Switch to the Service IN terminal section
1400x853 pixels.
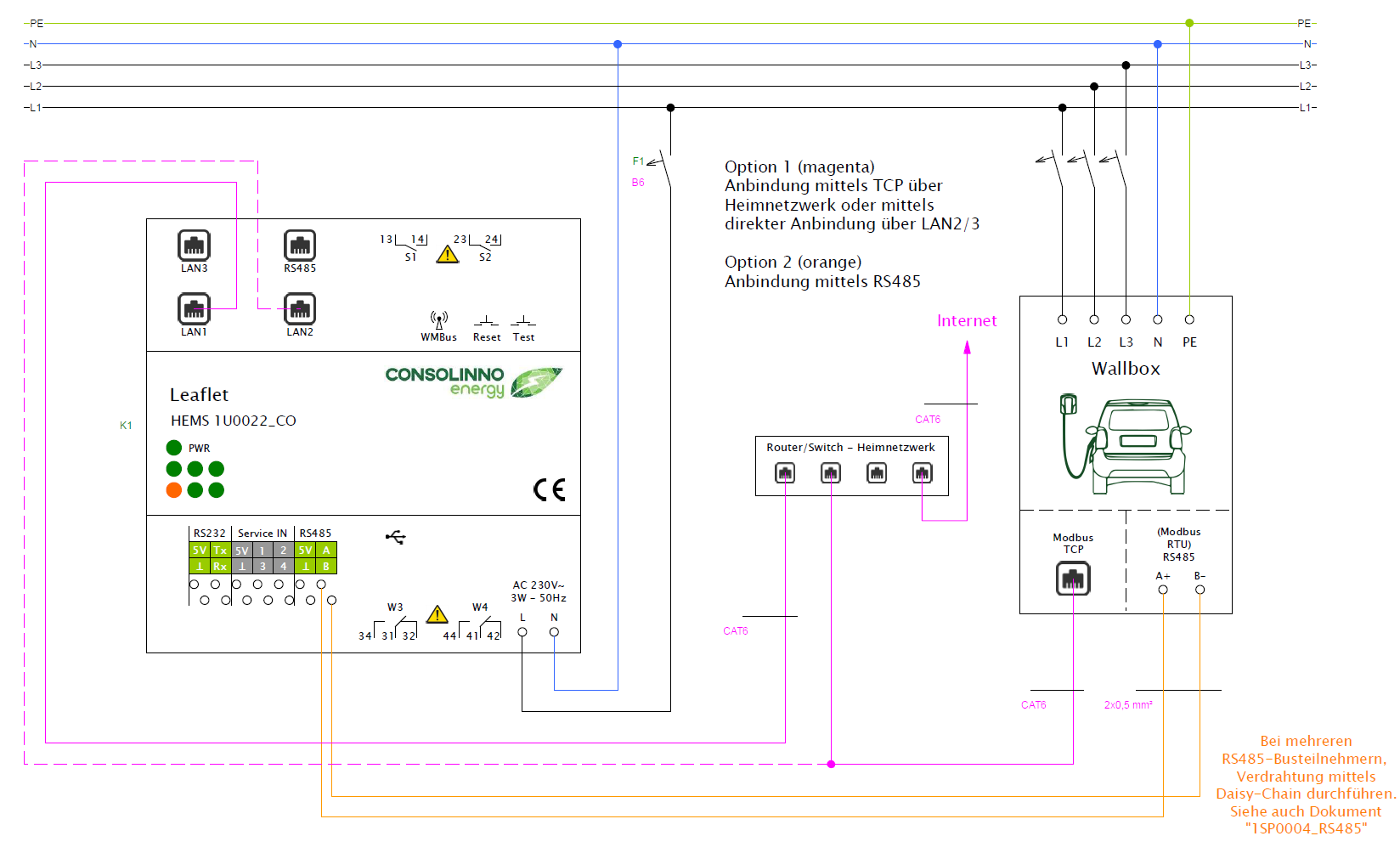(x=263, y=533)
